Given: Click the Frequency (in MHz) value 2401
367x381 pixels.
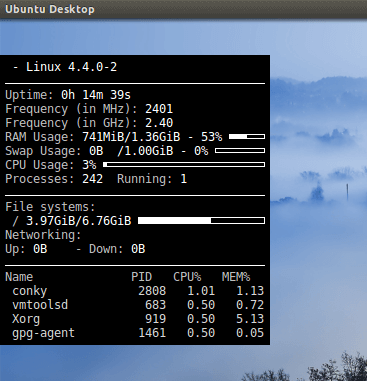Looking at the screenshot, I should [x=159, y=109].
